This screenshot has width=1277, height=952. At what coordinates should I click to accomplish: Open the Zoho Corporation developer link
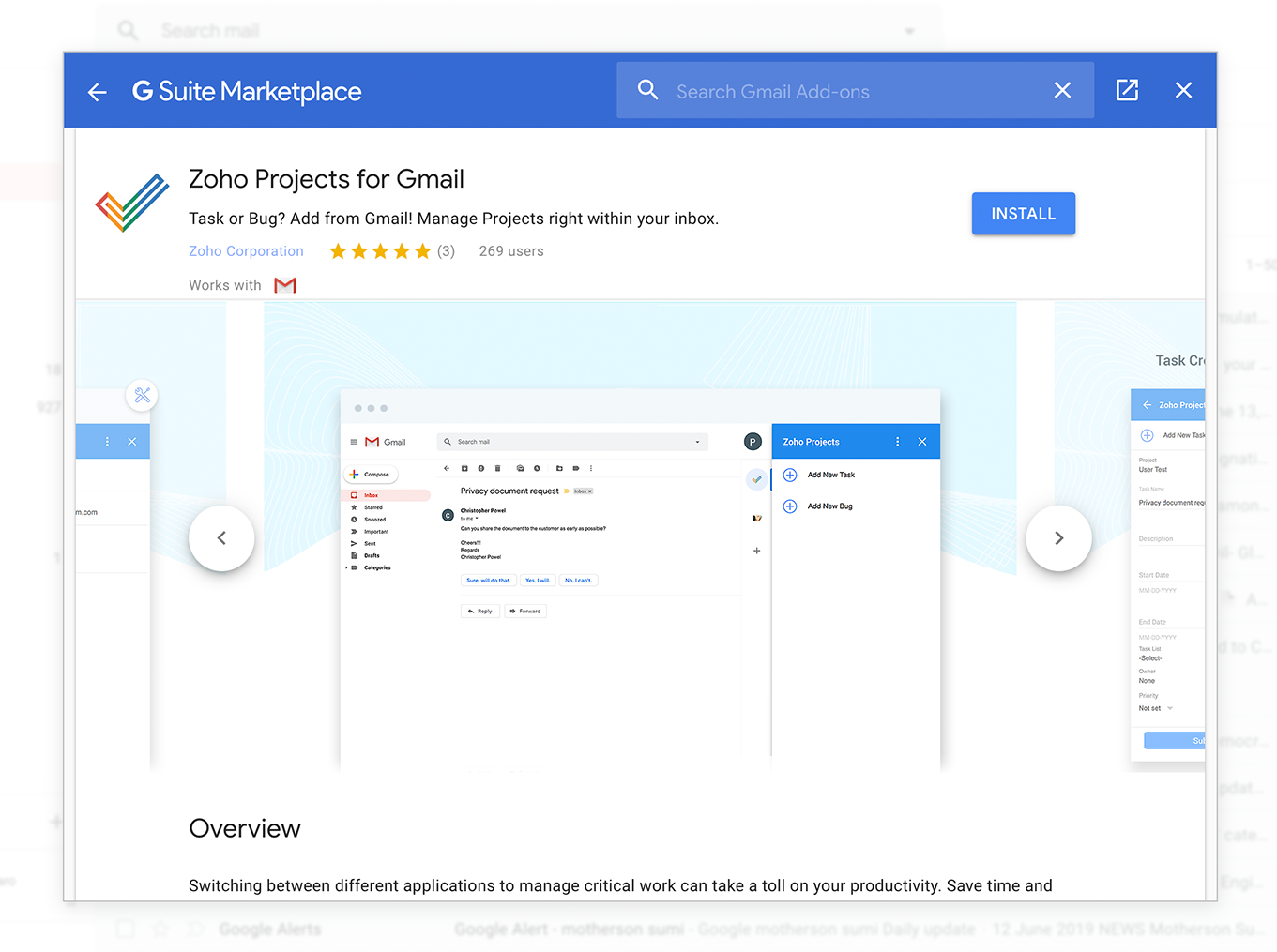(246, 250)
